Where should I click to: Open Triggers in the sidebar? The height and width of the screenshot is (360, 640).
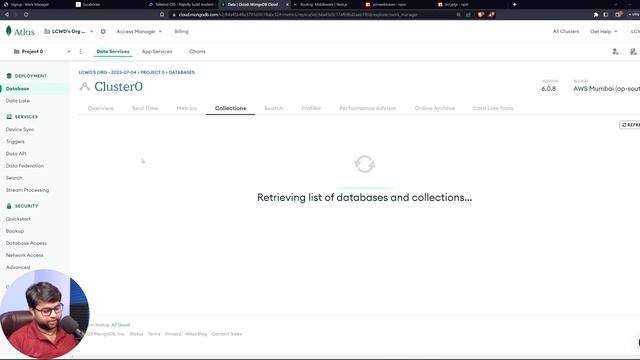click(15, 142)
